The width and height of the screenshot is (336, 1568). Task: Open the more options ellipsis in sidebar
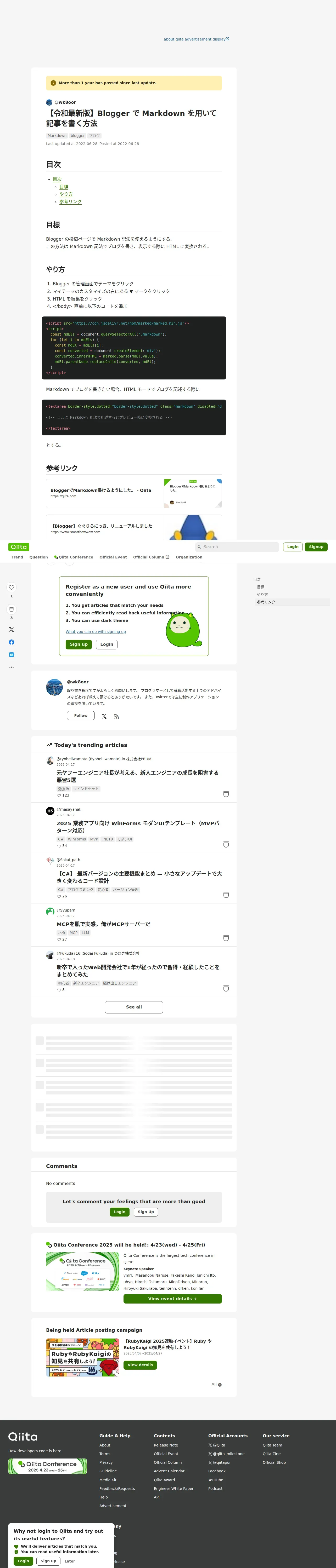(11, 667)
